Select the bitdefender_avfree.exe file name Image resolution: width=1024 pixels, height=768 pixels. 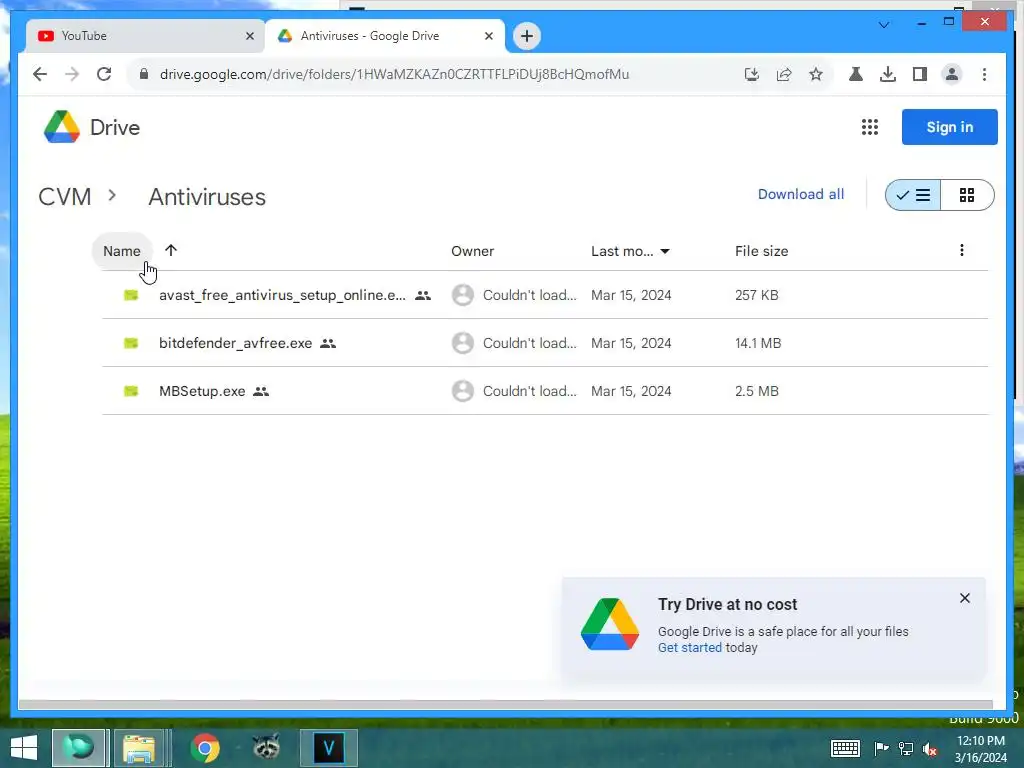click(x=235, y=343)
